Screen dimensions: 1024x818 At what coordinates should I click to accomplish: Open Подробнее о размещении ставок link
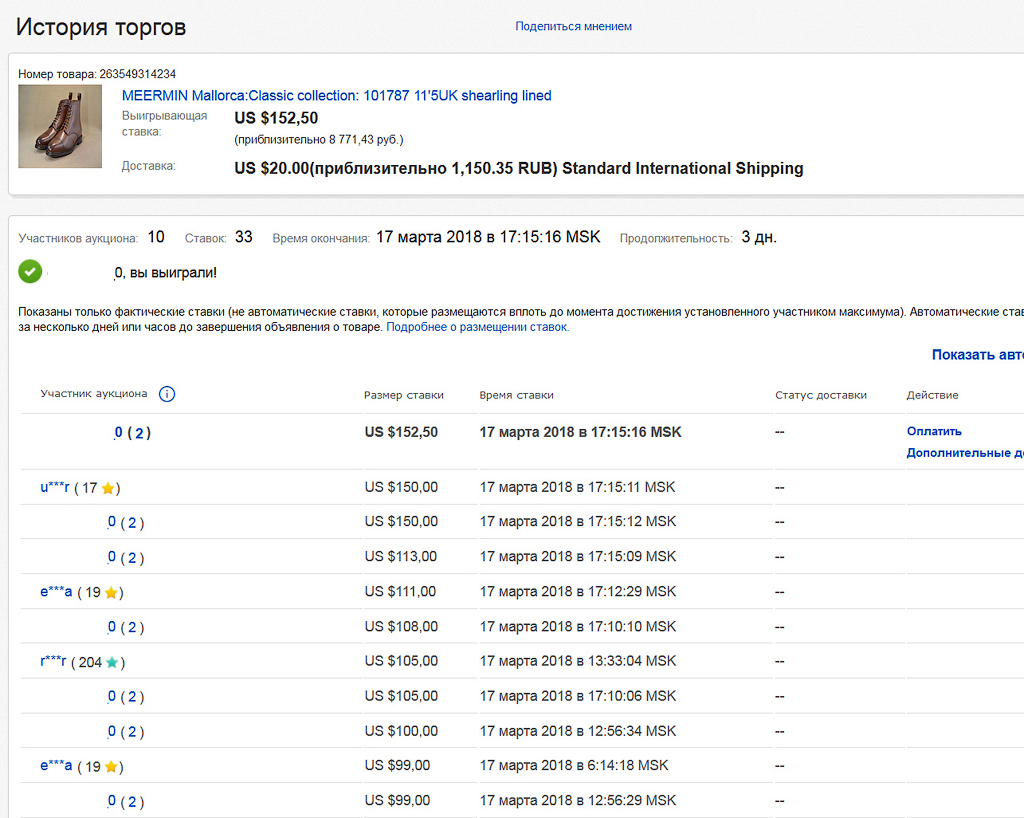(x=477, y=327)
